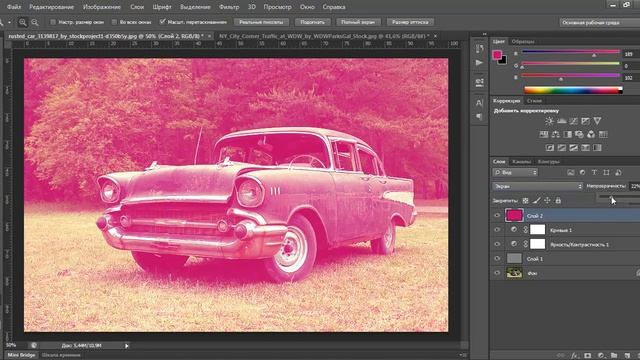Open the Paragraph panel icon
Viewport: 640px width, 360px height.
tap(479, 117)
